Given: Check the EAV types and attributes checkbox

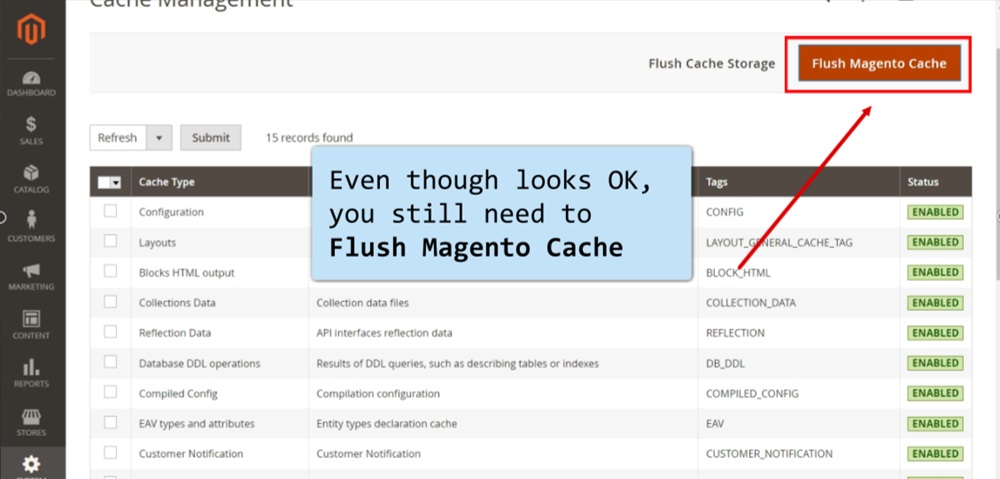Looking at the screenshot, I should pos(110,422).
